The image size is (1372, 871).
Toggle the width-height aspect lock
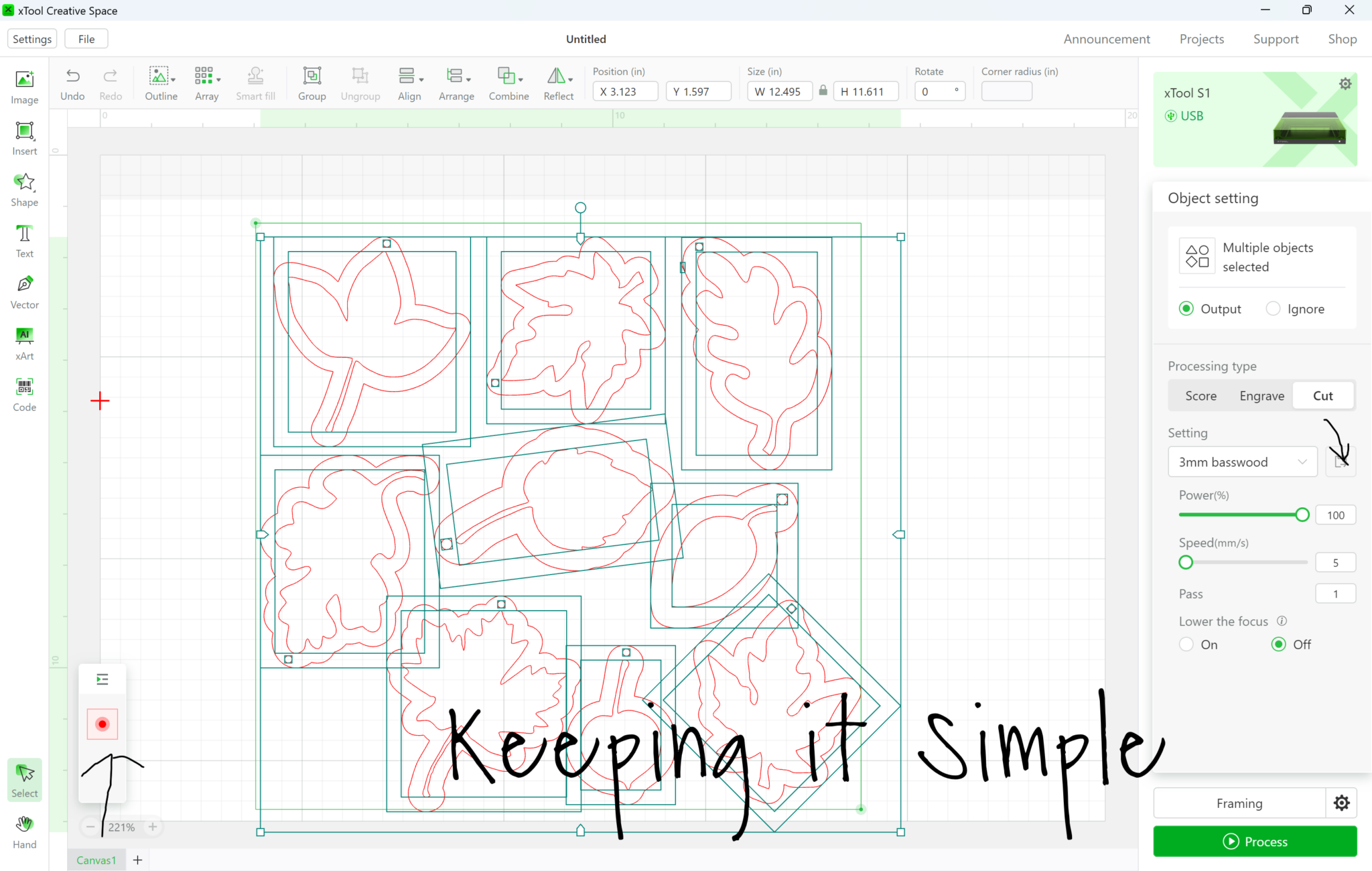point(823,91)
